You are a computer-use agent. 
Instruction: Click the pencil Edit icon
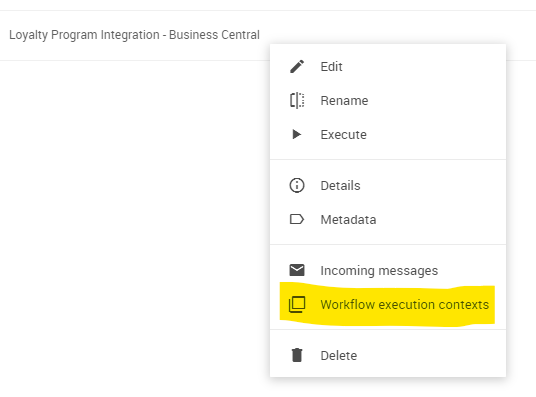click(x=297, y=67)
